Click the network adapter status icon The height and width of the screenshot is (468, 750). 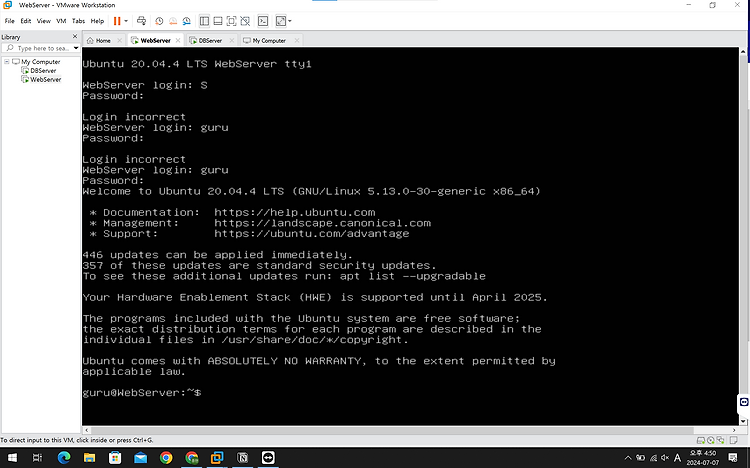click(720, 441)
